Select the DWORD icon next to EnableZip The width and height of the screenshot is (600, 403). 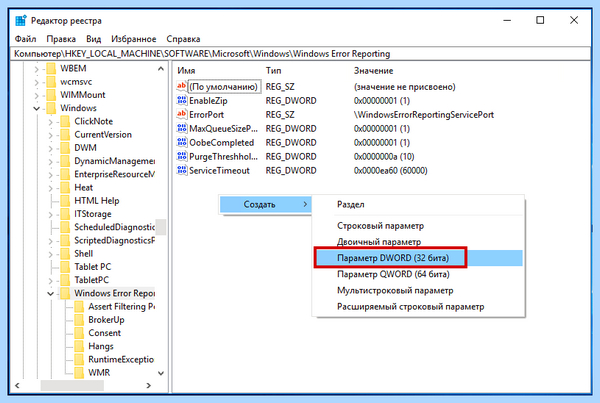181,100
